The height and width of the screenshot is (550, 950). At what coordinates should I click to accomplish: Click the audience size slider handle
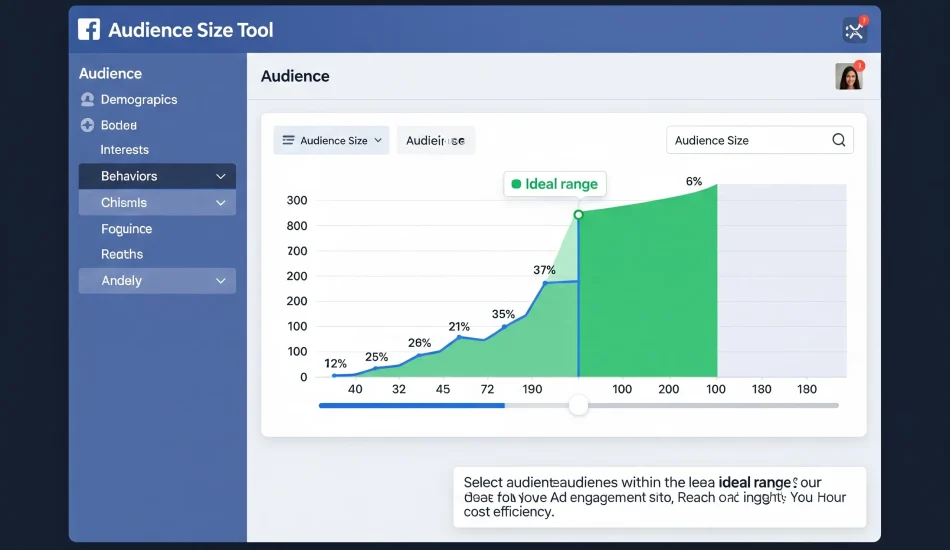click(578, 405)
